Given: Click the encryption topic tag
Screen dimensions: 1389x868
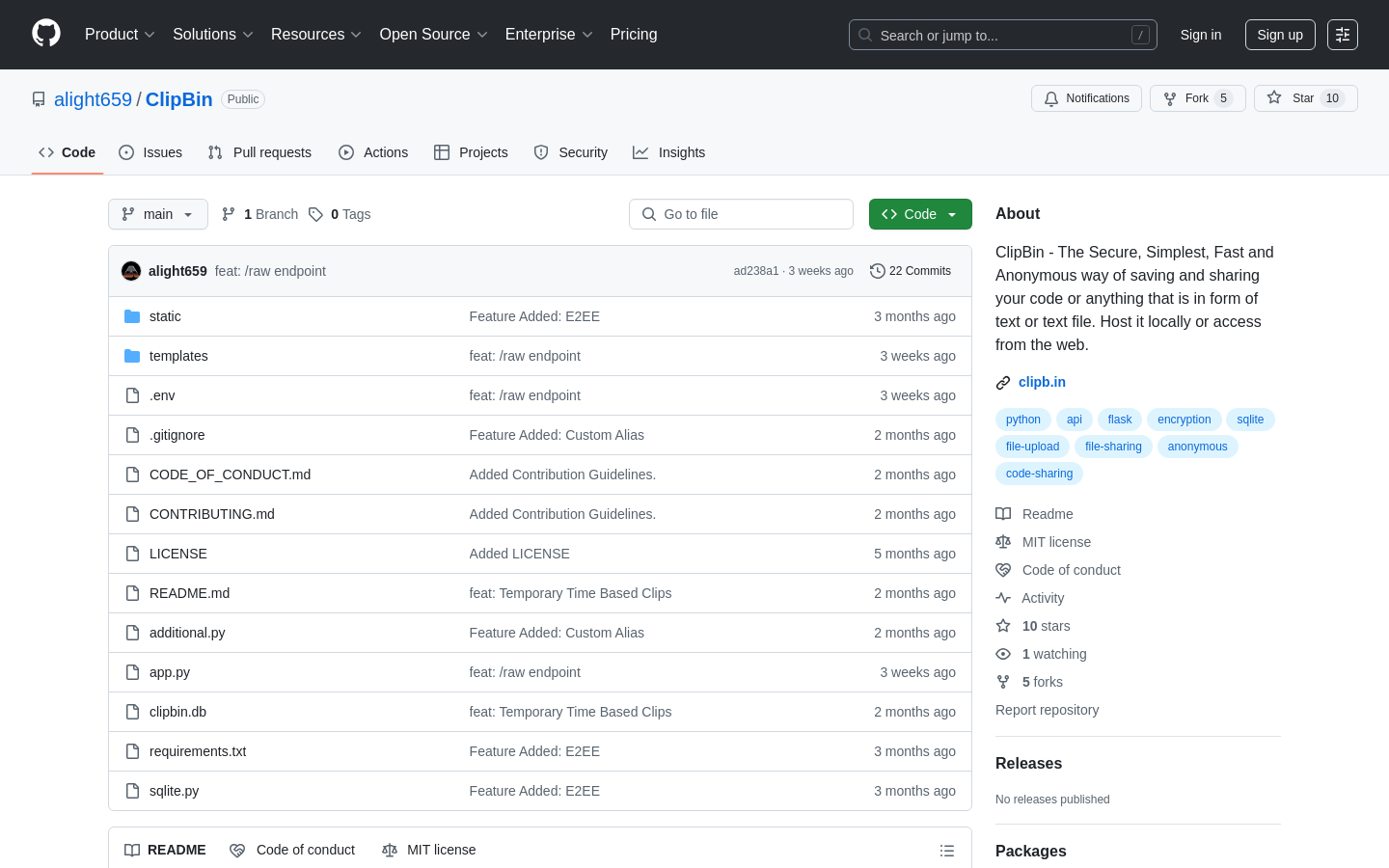Looking at the screenshot, I should [1185, 420].
